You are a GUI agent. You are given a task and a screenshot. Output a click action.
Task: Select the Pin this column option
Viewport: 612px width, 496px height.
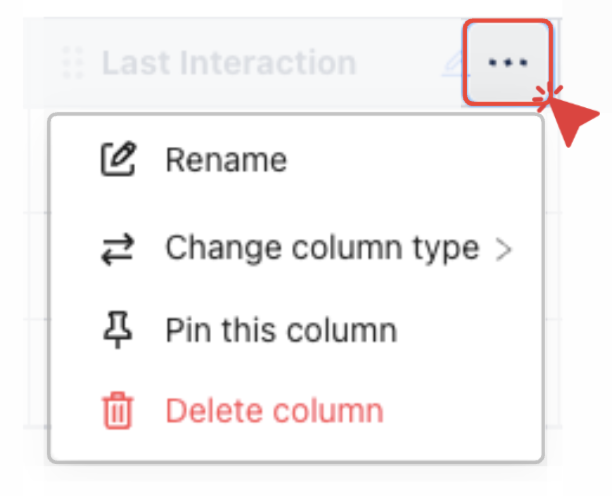[281, 329]
